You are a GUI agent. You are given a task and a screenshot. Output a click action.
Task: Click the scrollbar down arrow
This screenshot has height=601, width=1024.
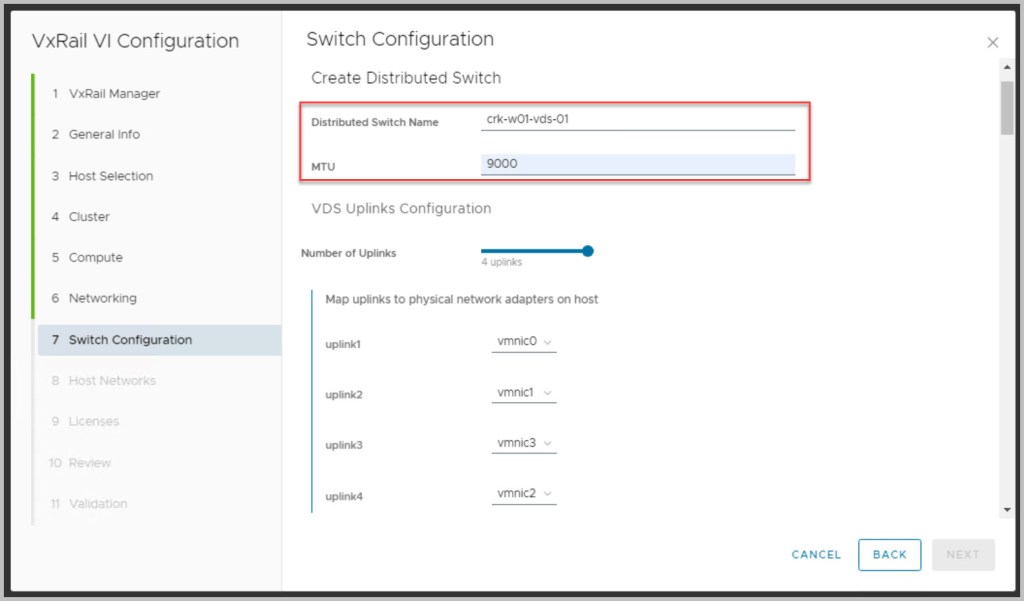(1006, 510)
